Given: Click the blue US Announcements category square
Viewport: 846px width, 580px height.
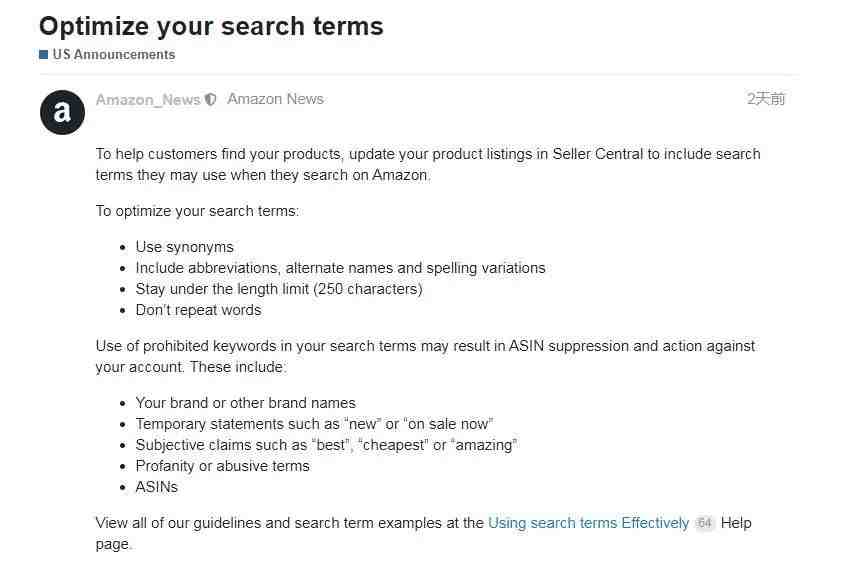Looking at the screenshot, I should pyautogui.click(x=44, y=54).
